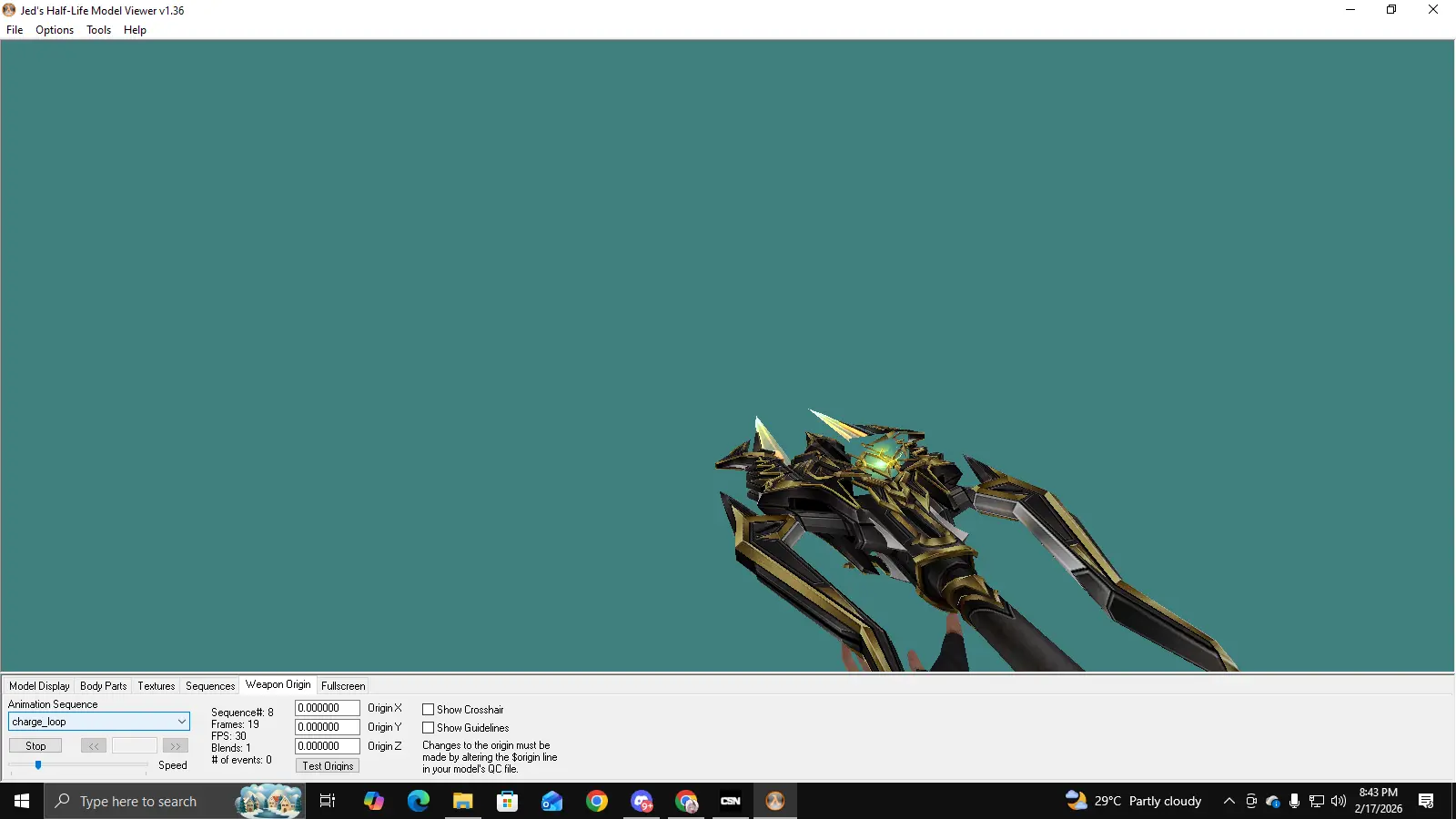Step to the previous frame
1456x819 pixels.
94,746
